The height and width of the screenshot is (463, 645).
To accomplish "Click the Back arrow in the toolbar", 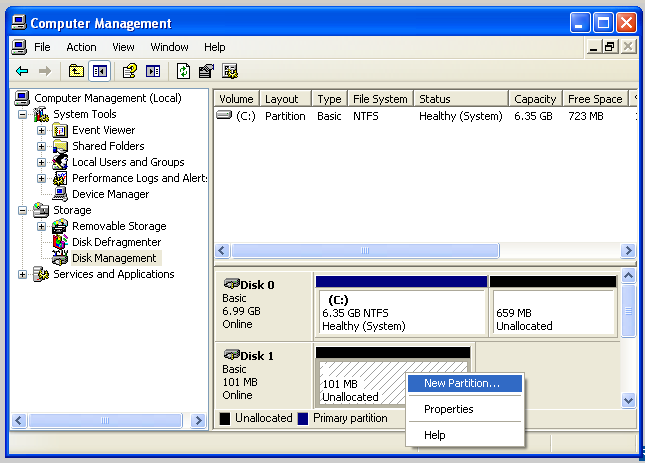I will 22,71.
